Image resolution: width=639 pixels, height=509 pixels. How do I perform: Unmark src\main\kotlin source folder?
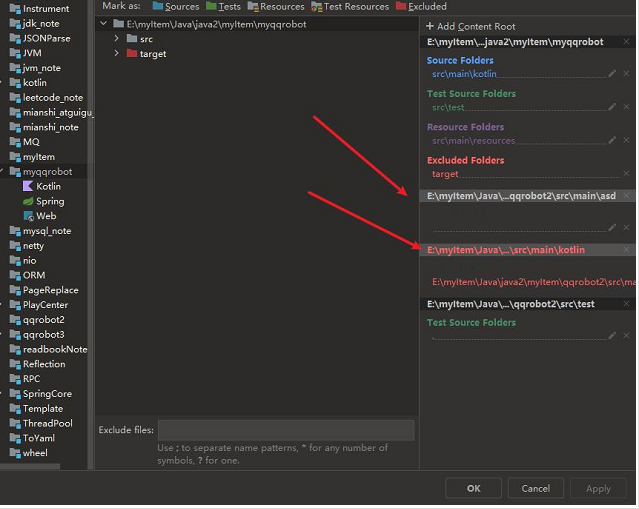(x=626, y=73)
